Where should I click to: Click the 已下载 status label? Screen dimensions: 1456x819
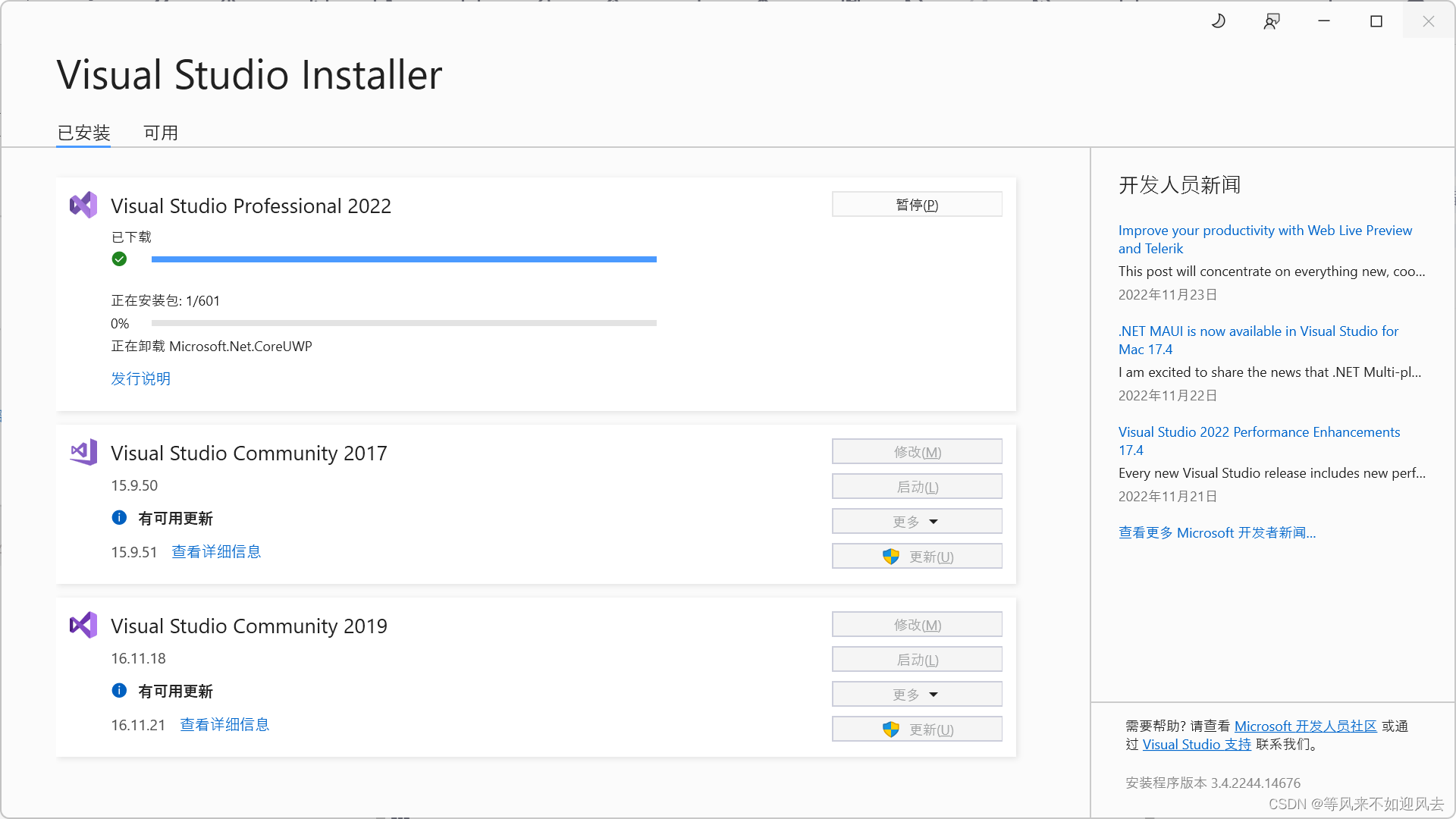131,237
